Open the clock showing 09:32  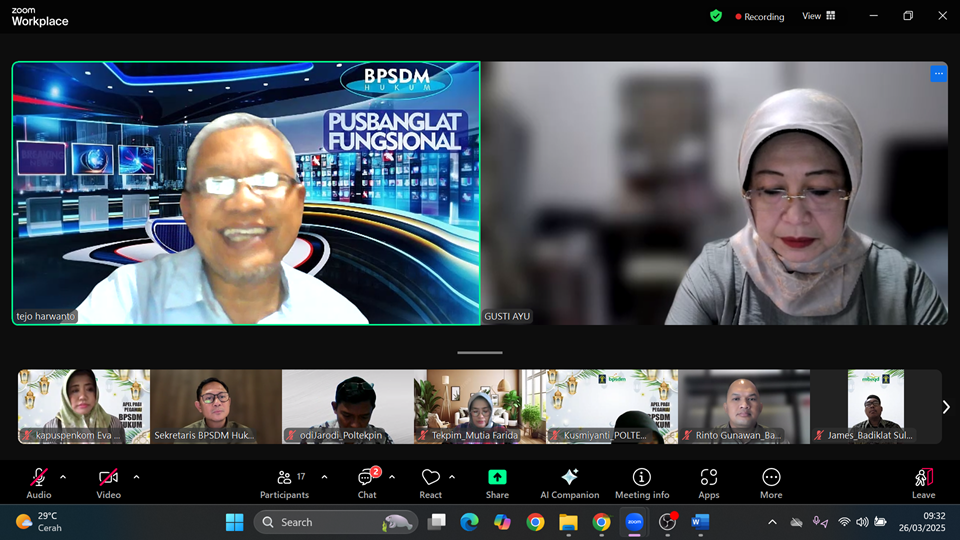922,522
